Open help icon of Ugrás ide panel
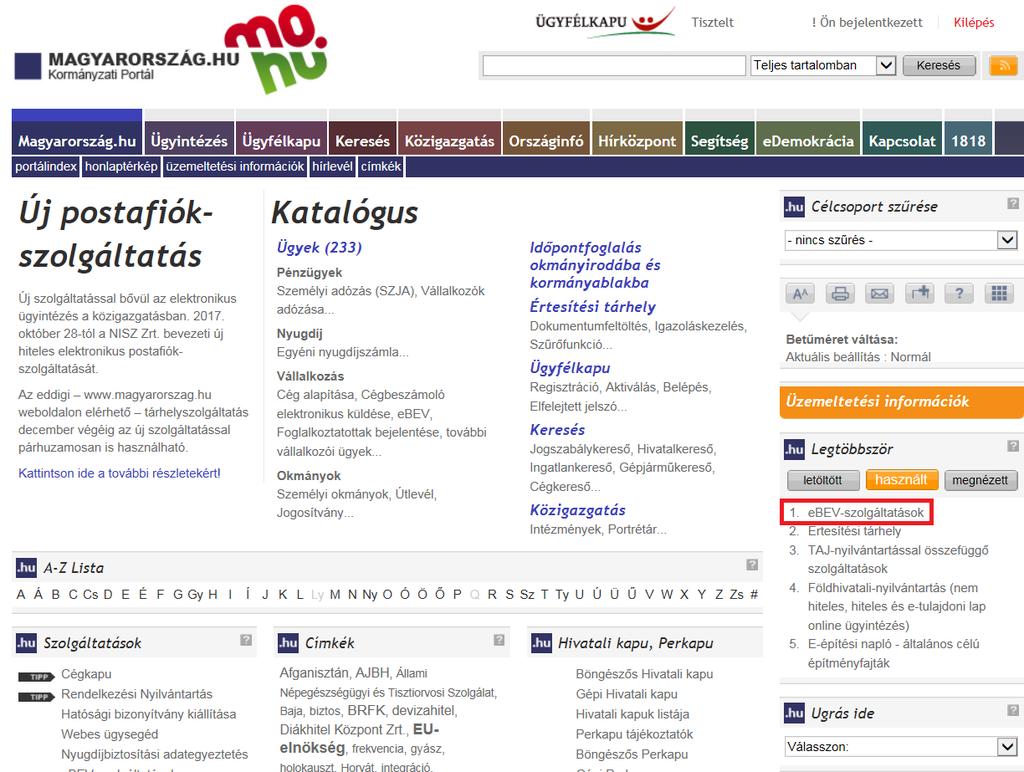This screenshot has width=1024, height=772. coord(1013,710)
